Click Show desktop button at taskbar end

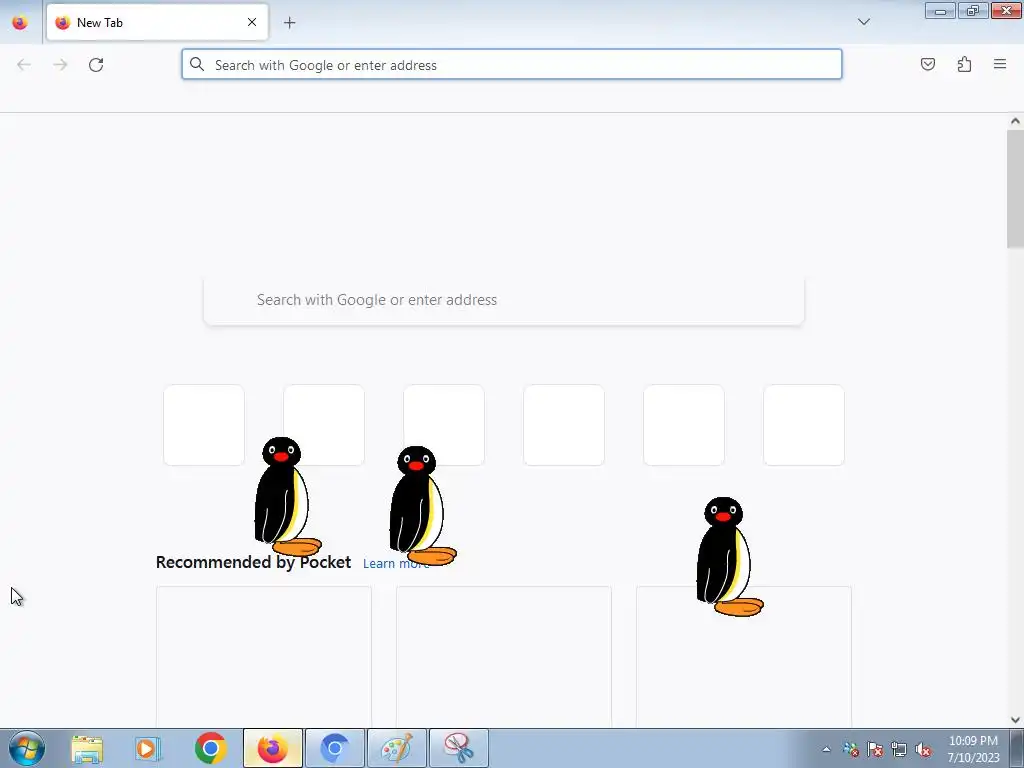[1016, 748]
